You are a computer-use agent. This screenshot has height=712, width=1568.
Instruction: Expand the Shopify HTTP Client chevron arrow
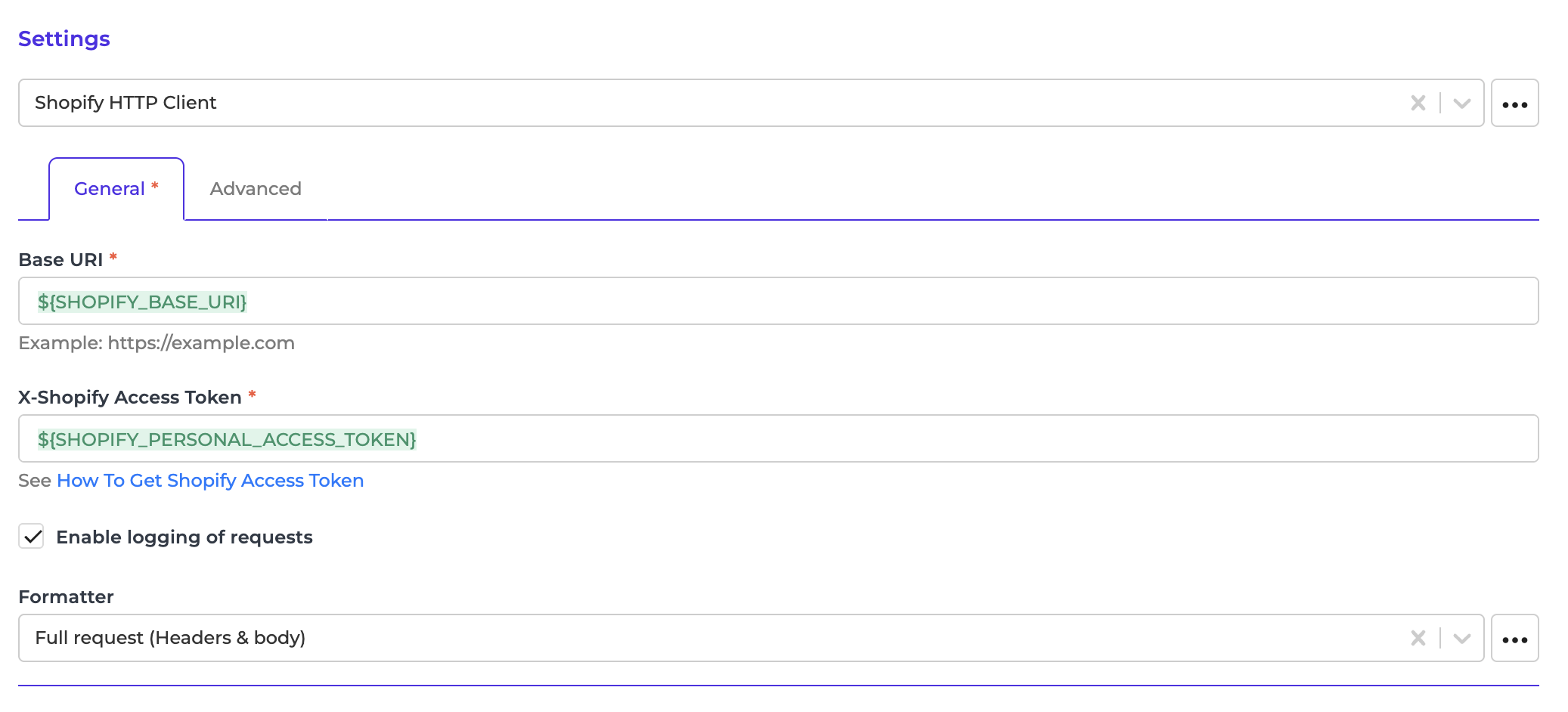click(1461, 103)
